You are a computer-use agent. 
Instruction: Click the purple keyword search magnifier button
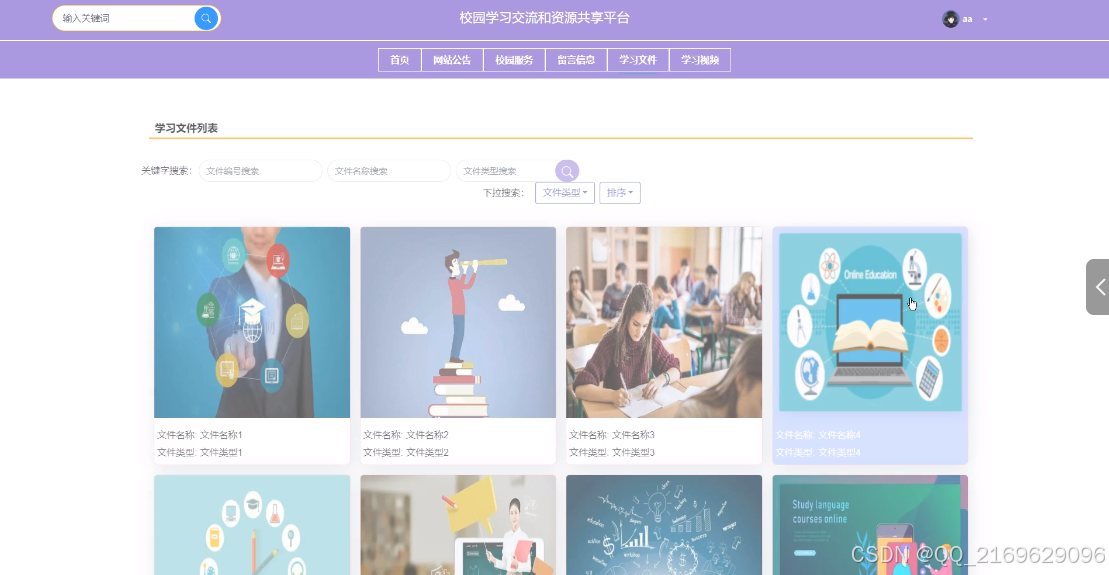tap(567, 171)
